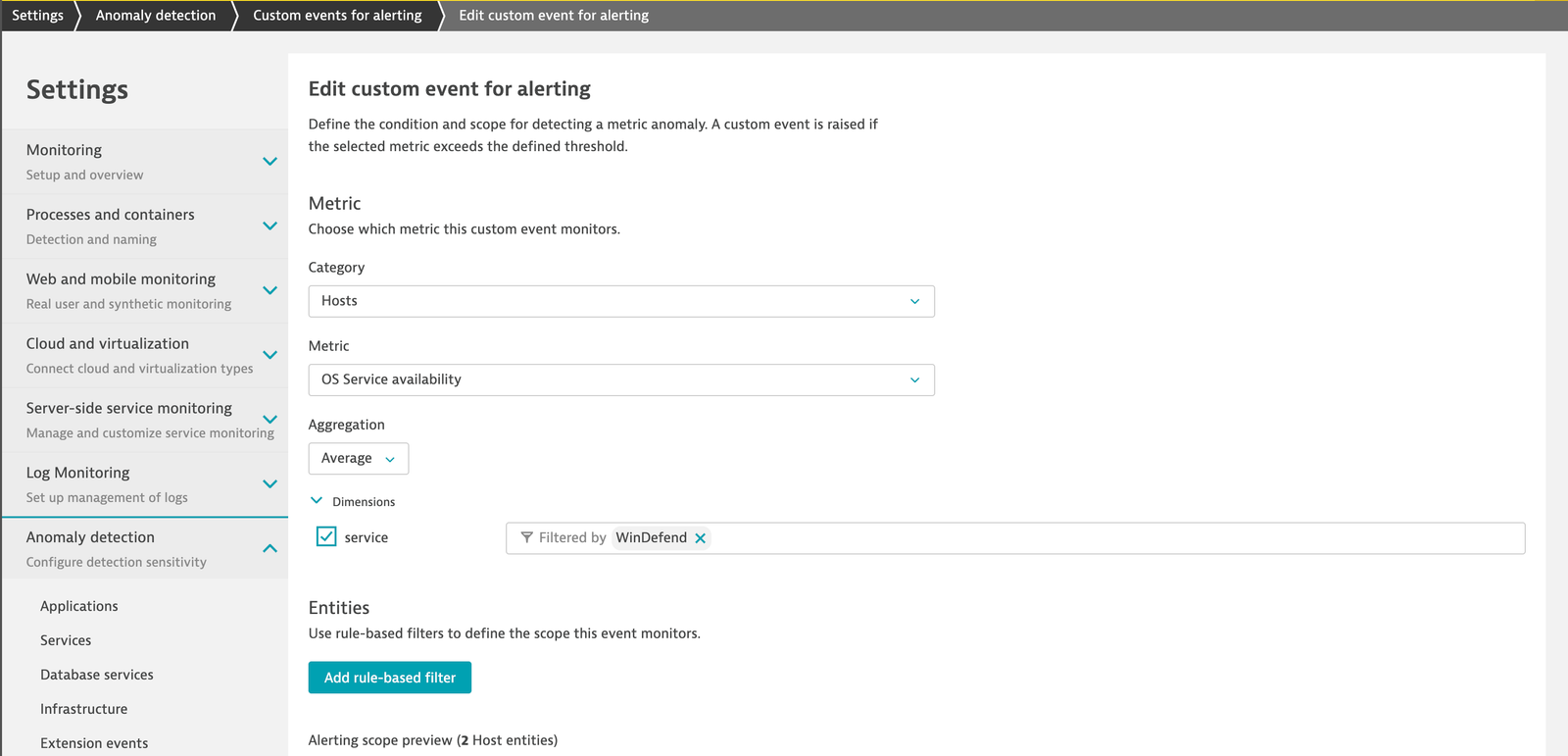Viewport: 1568px width, 756px height.
Task: Open the Average aggregation dropdown
Action: click(x=358, y=459)
